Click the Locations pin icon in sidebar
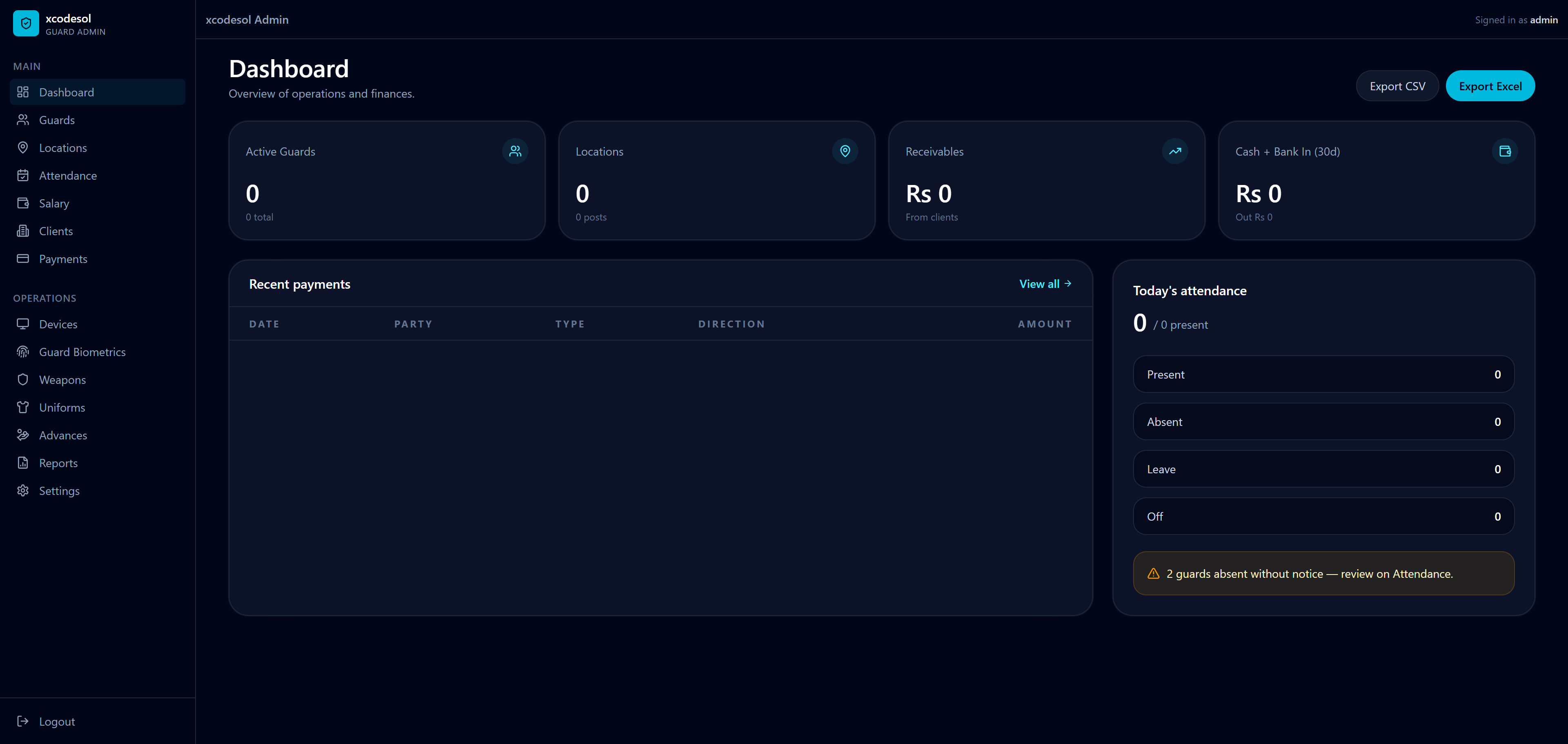The height and width of the screenshot is (744, 1568). tap(23, 148)
